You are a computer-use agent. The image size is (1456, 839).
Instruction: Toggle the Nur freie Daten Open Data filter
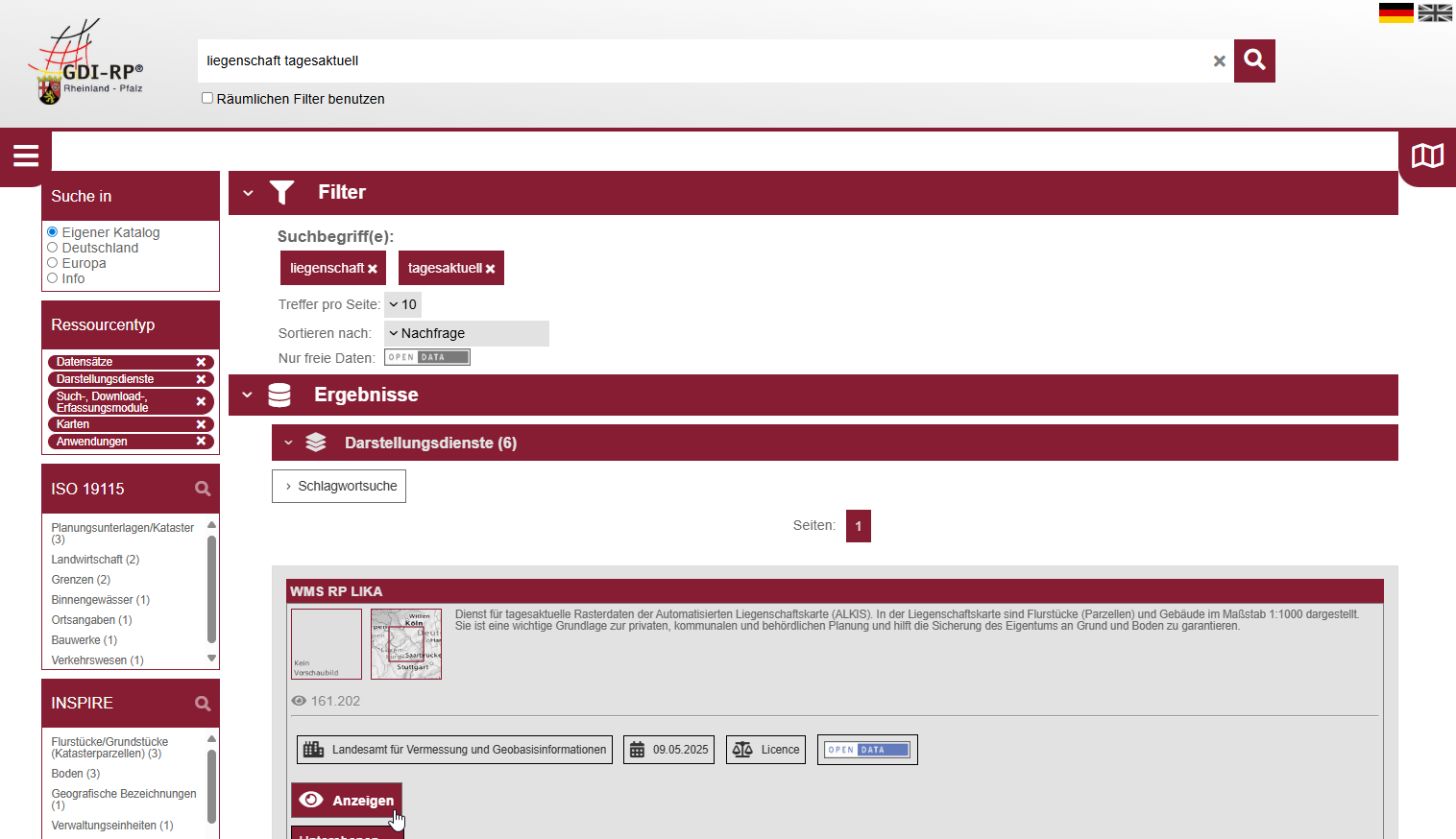click(427, 357)
